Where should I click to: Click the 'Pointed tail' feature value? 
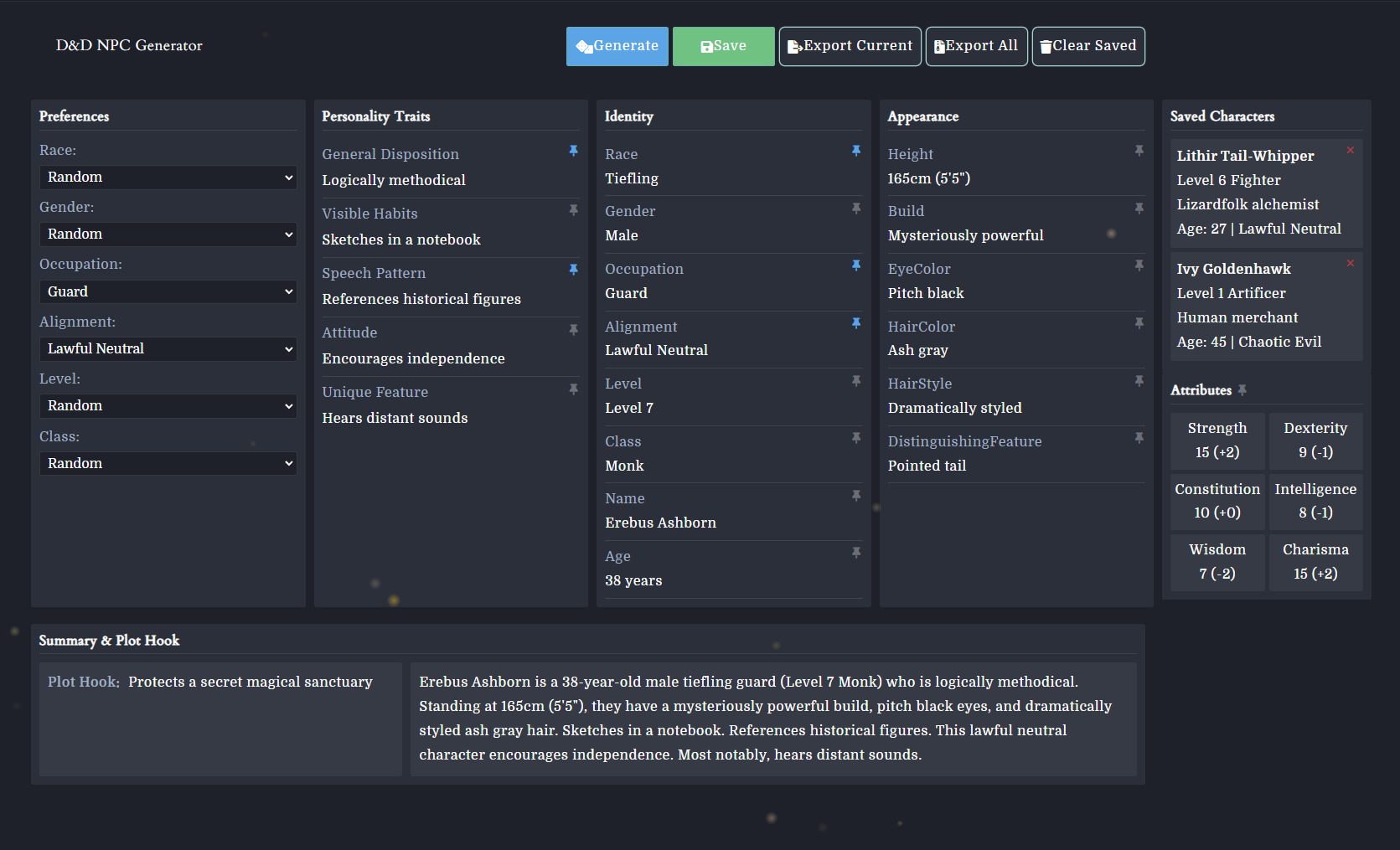[927, 466]
